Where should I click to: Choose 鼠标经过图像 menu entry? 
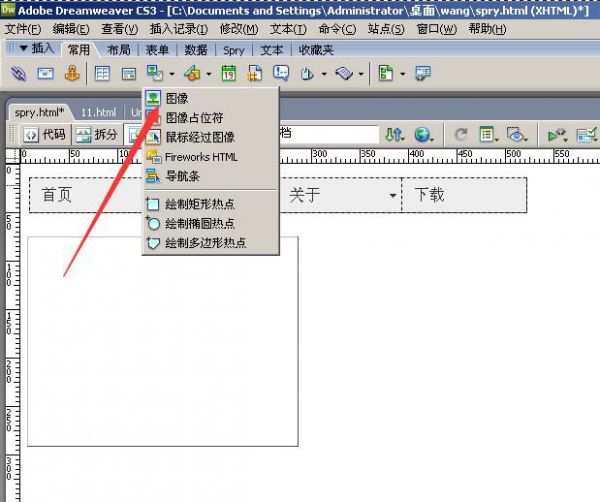pyautogui.click(x=199, y=137)
